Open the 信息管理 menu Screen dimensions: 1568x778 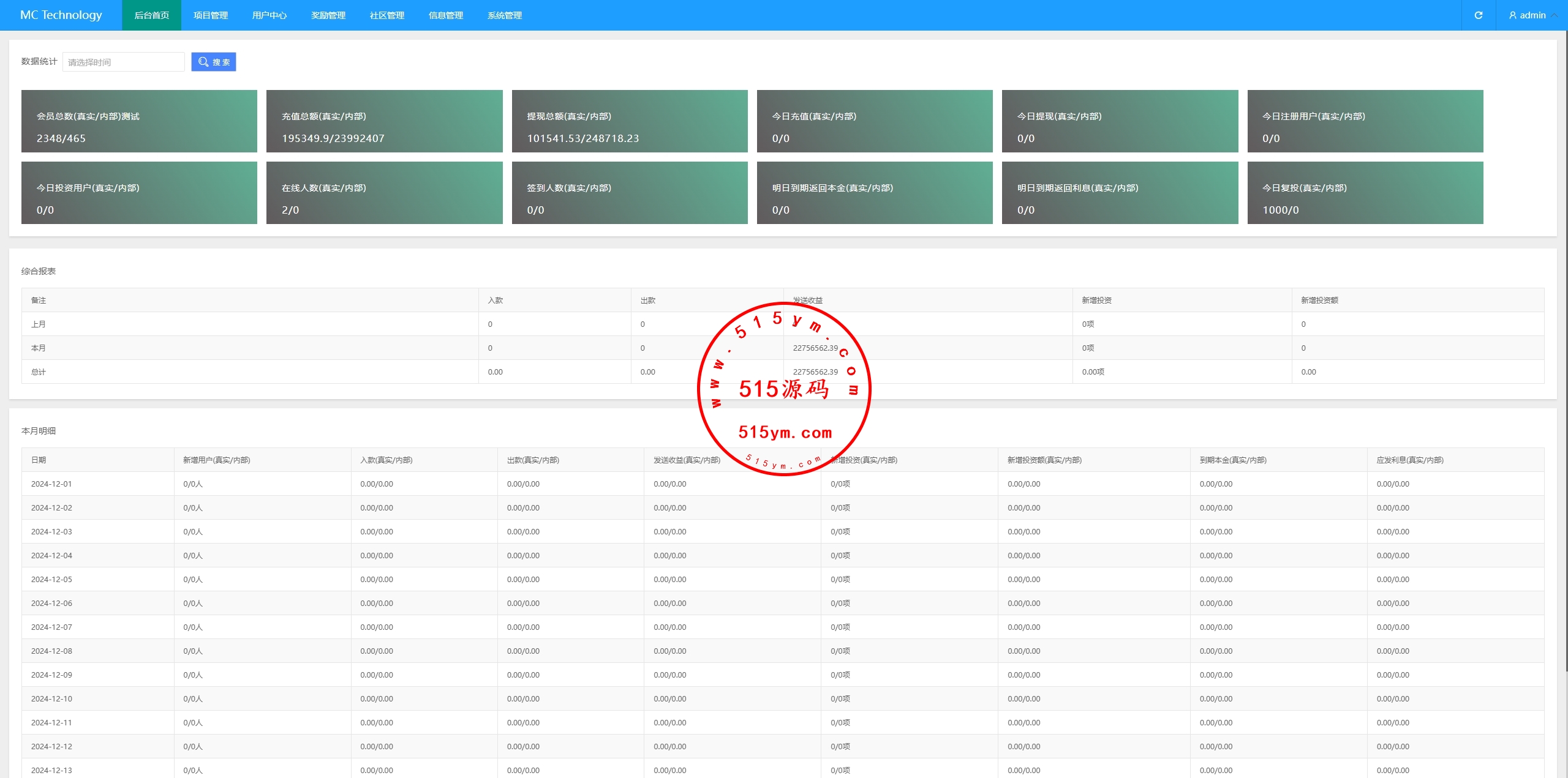click(445, 15)
